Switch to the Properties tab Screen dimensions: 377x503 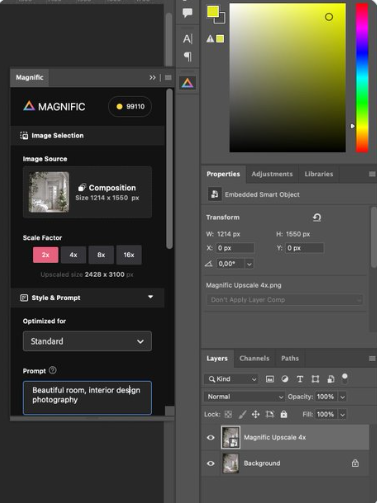[x=223, y=174]
